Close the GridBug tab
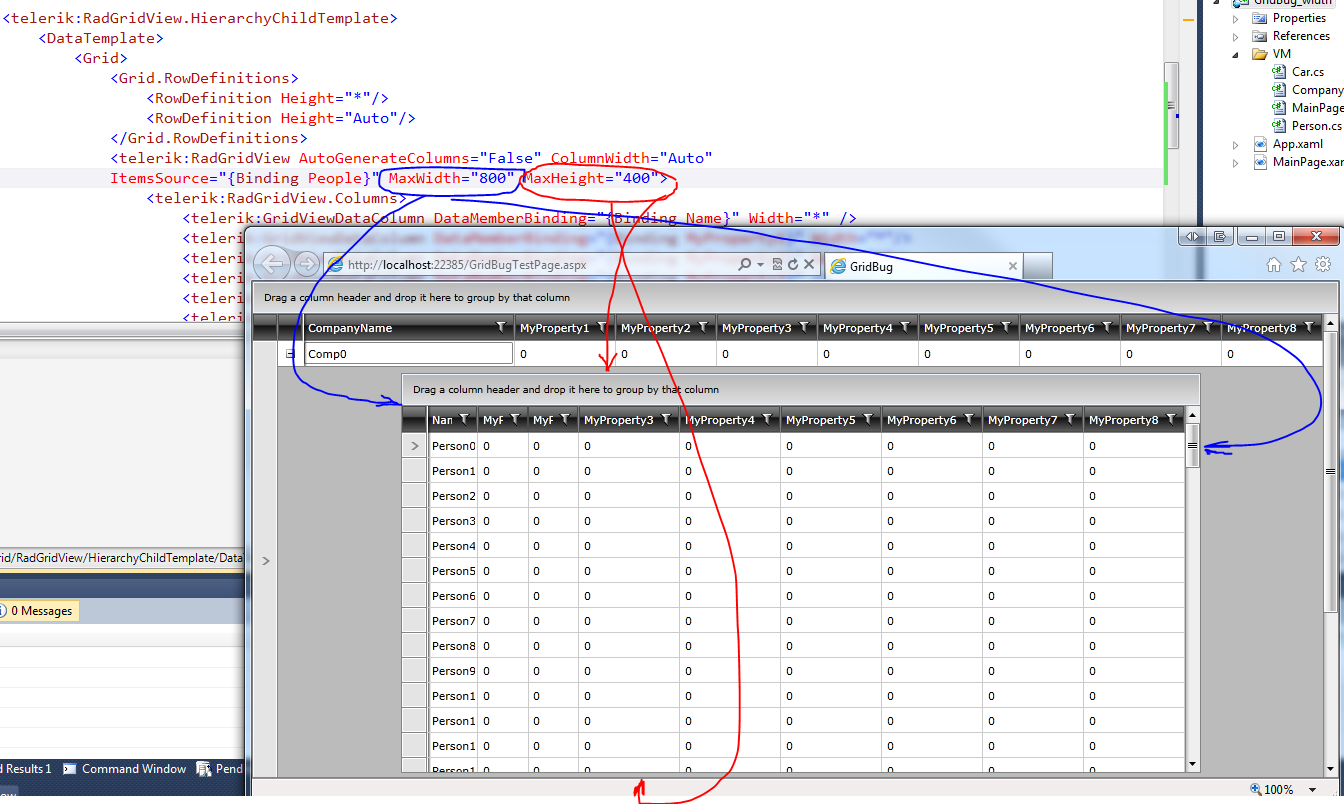 tap(1013, 266)
